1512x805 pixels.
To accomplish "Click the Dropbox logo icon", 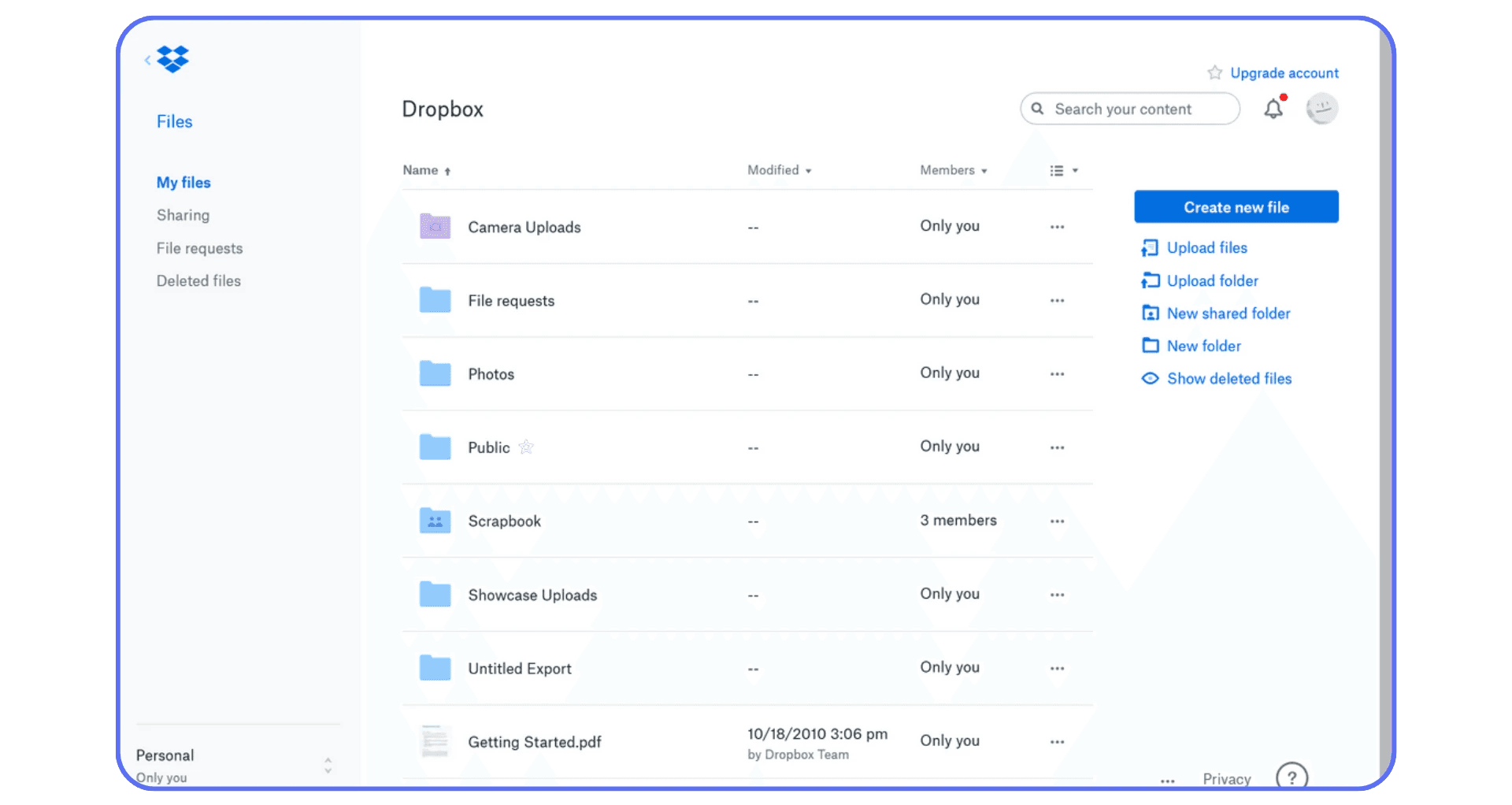I will (x=172, y=59).
